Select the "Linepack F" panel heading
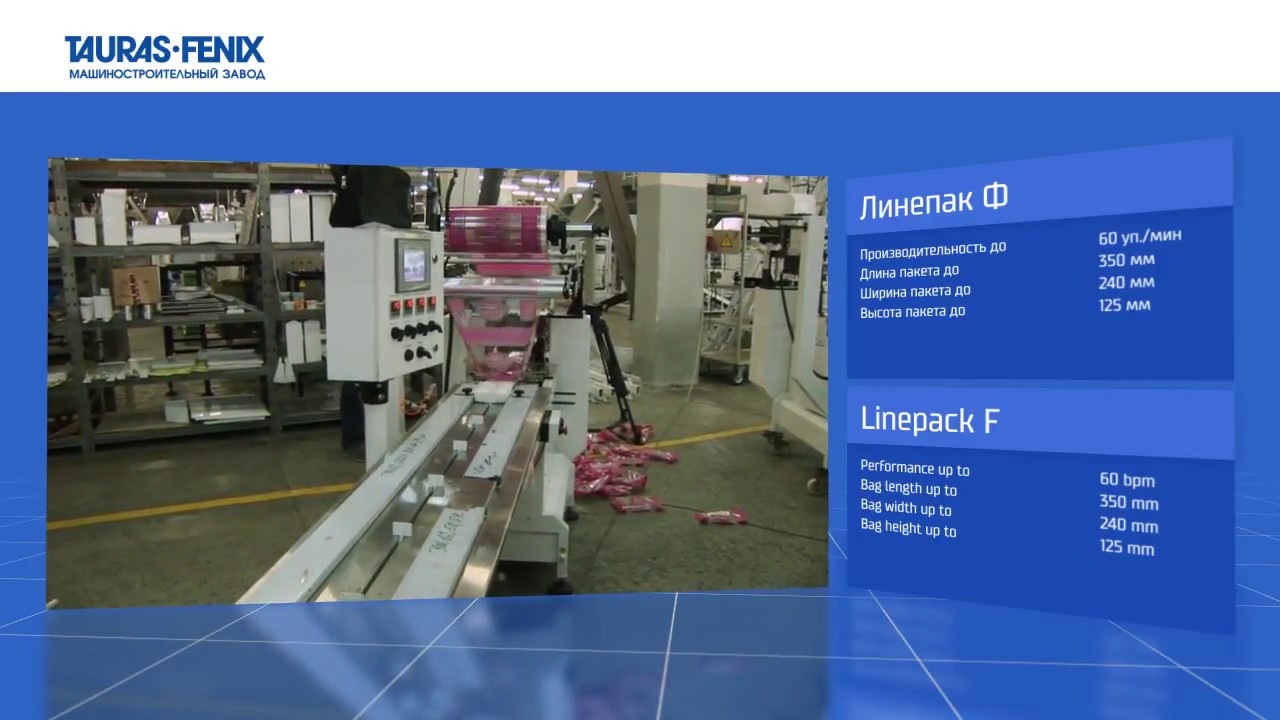The width and height of the screenshot is (1280, 720). pos(929,420)
